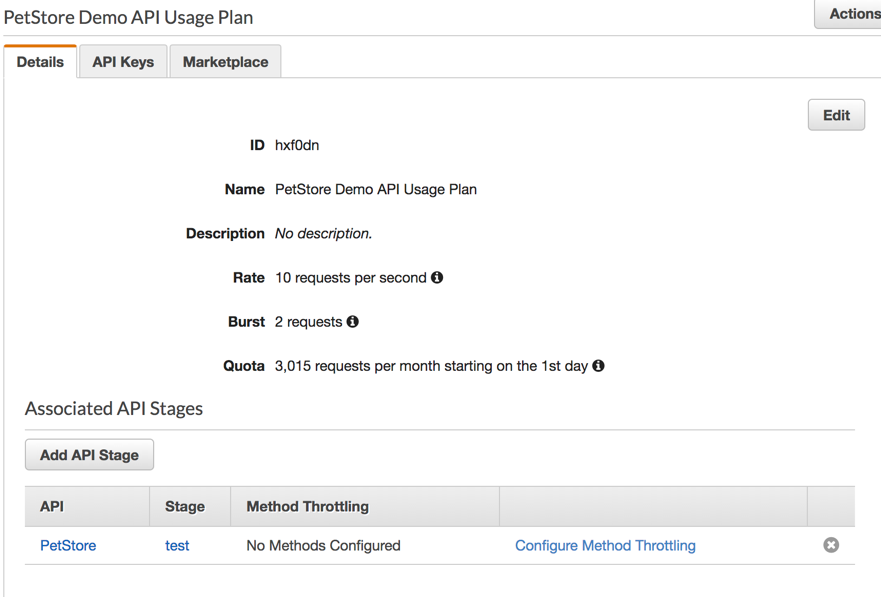The image size is (881, 597).
Task: Click the Quota info icon
Action: tap(598, 366)
